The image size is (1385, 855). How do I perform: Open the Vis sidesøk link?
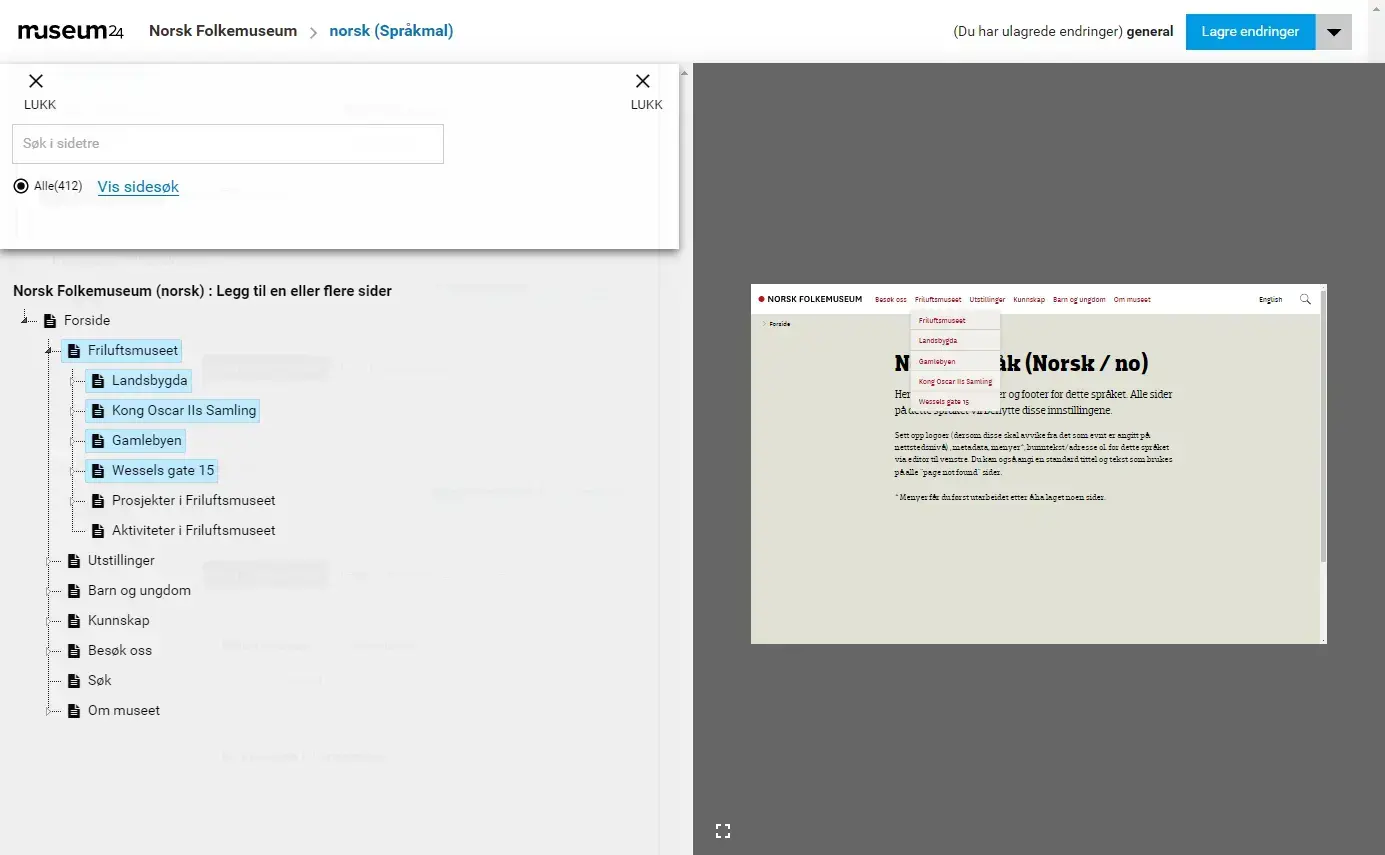[138, 187]
